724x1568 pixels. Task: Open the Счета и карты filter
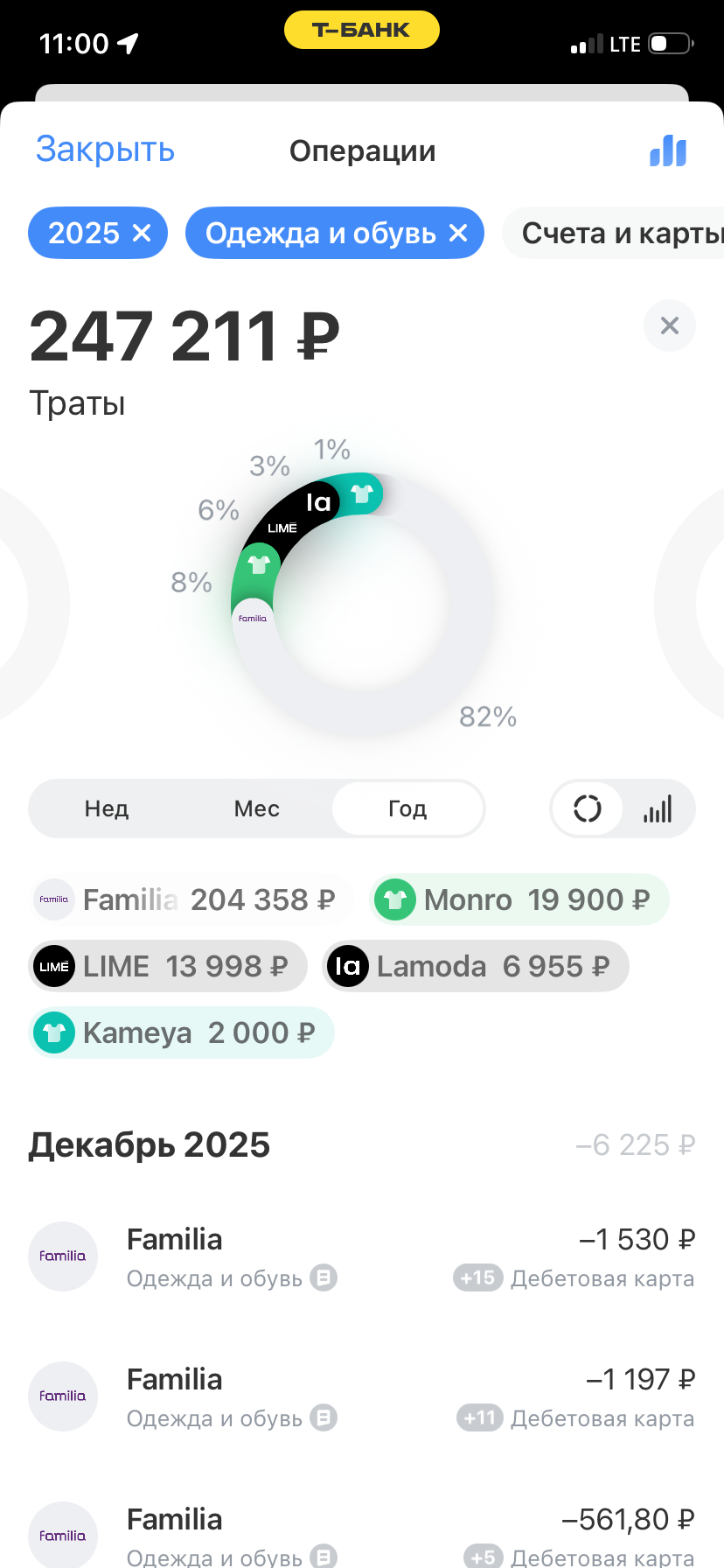[x=621, y=233]
